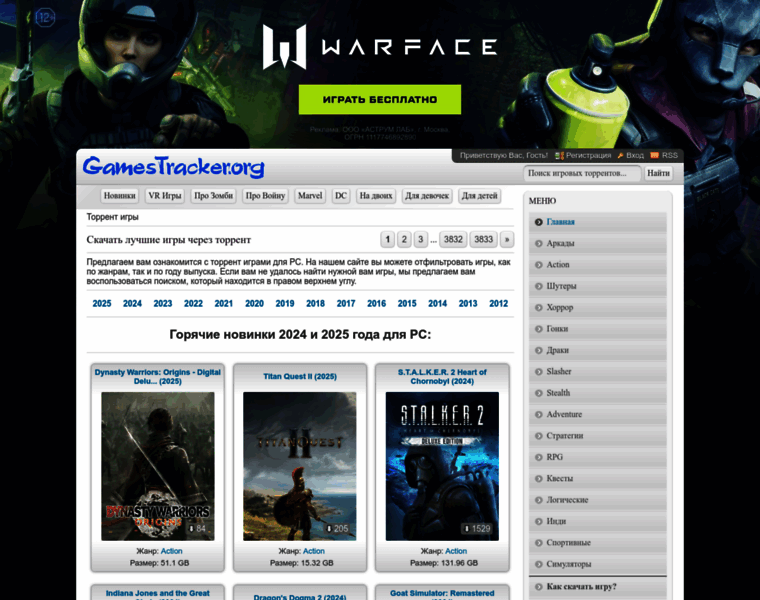Open the Titan Quest II (2025) title link
760x600 pixels.
tap(300, 377)
